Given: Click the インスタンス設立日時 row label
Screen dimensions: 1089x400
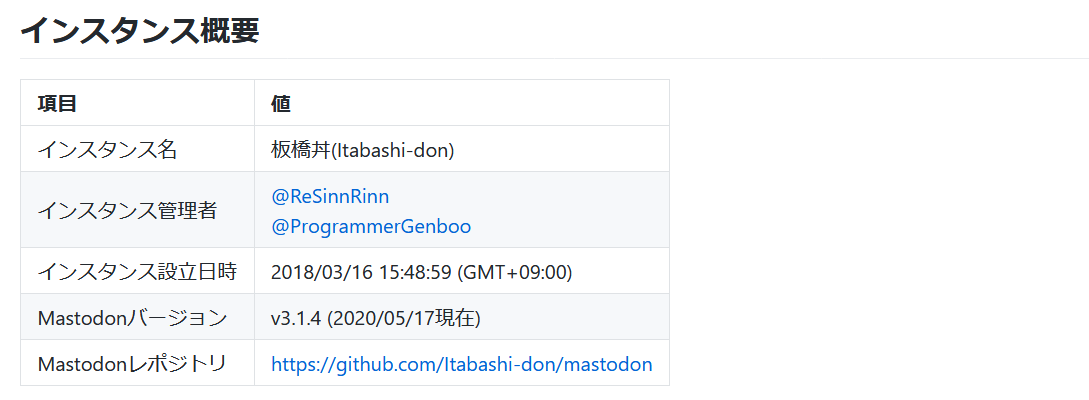Looking at the screenshot, I should 137,271.
